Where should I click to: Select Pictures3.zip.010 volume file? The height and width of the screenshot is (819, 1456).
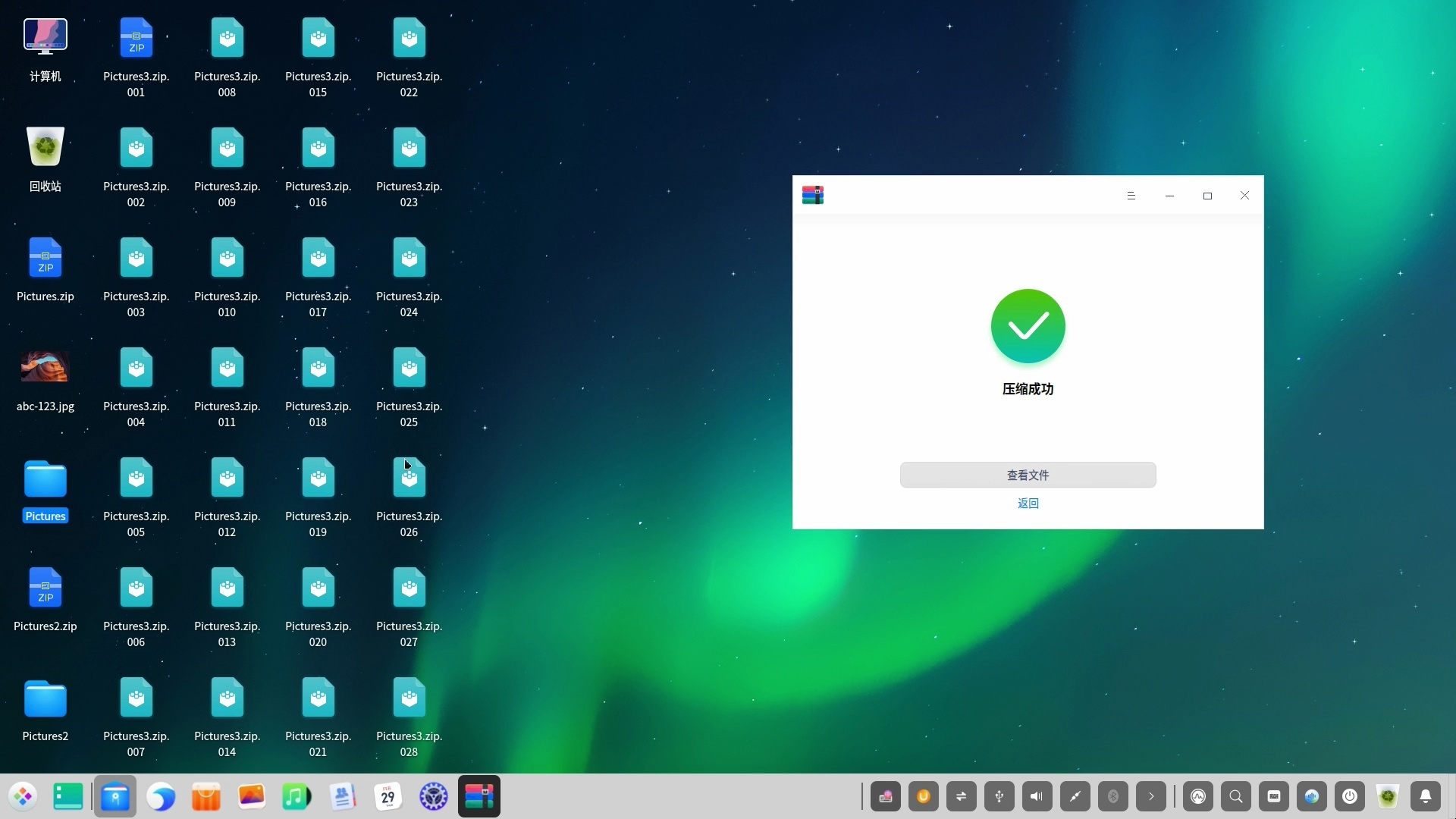(227, 278)
